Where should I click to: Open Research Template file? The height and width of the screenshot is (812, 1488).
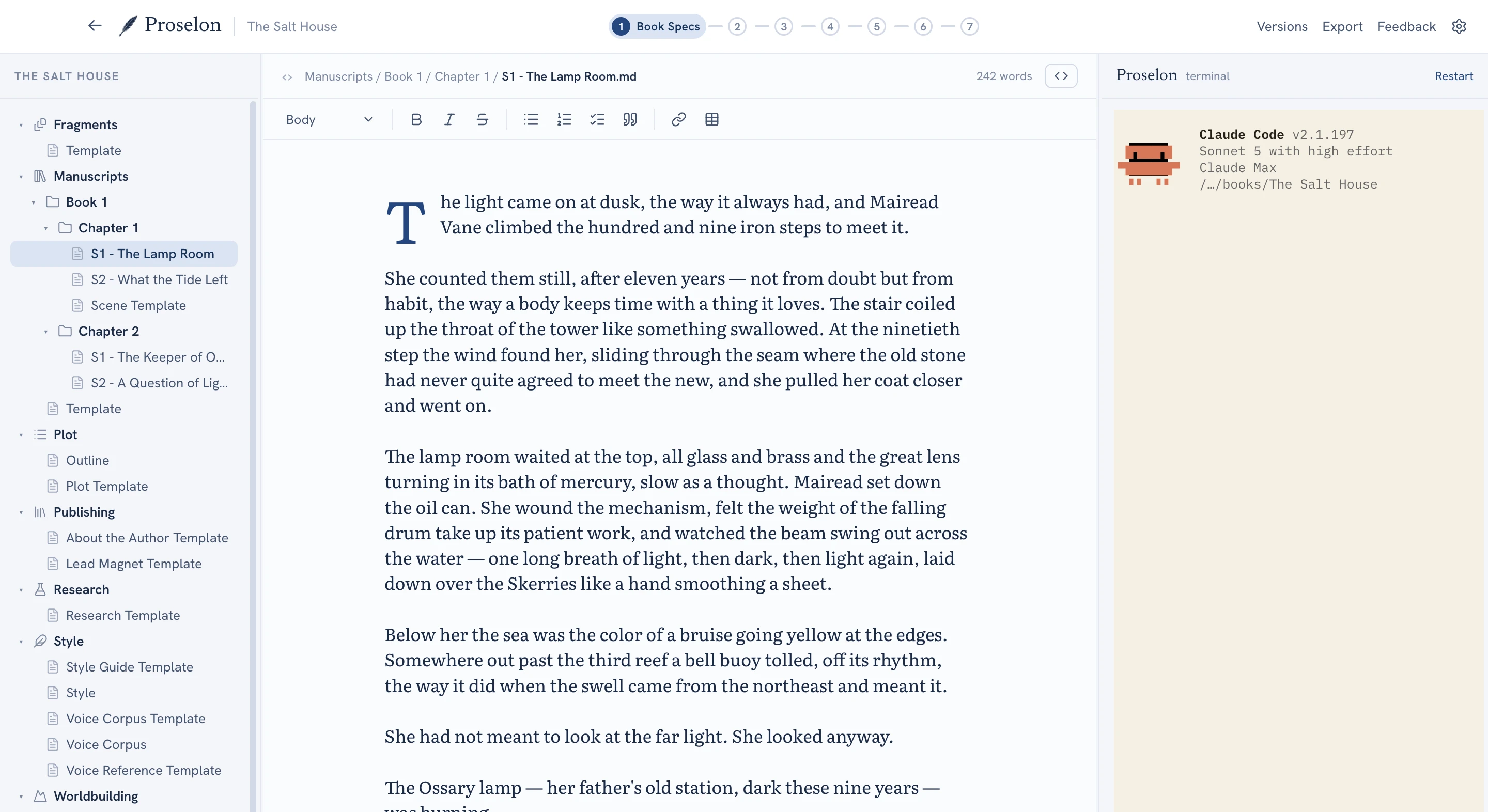[x=124, y=616]
